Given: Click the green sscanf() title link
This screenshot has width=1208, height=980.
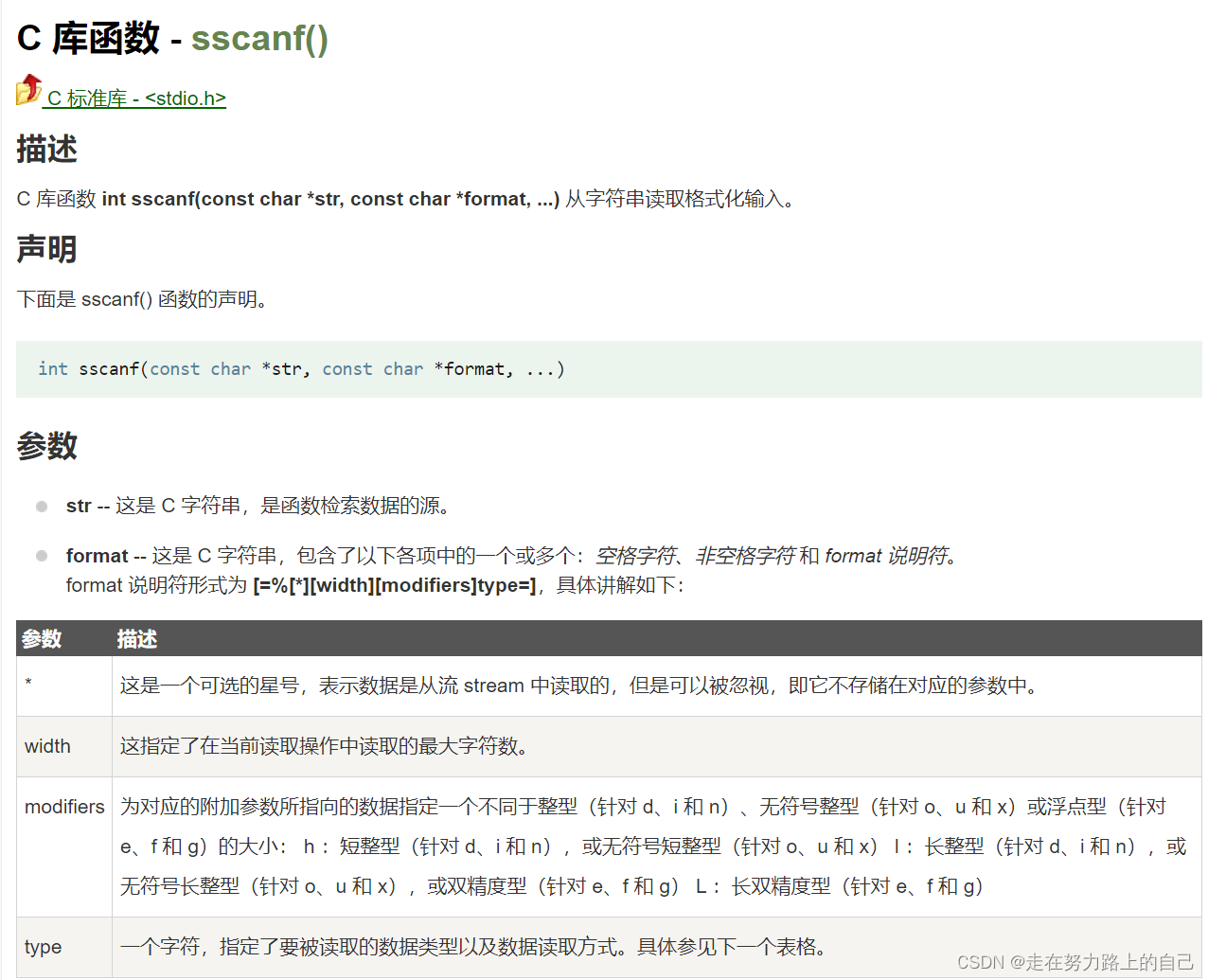Looking at the screenshot, I should (x=260, y=42).
